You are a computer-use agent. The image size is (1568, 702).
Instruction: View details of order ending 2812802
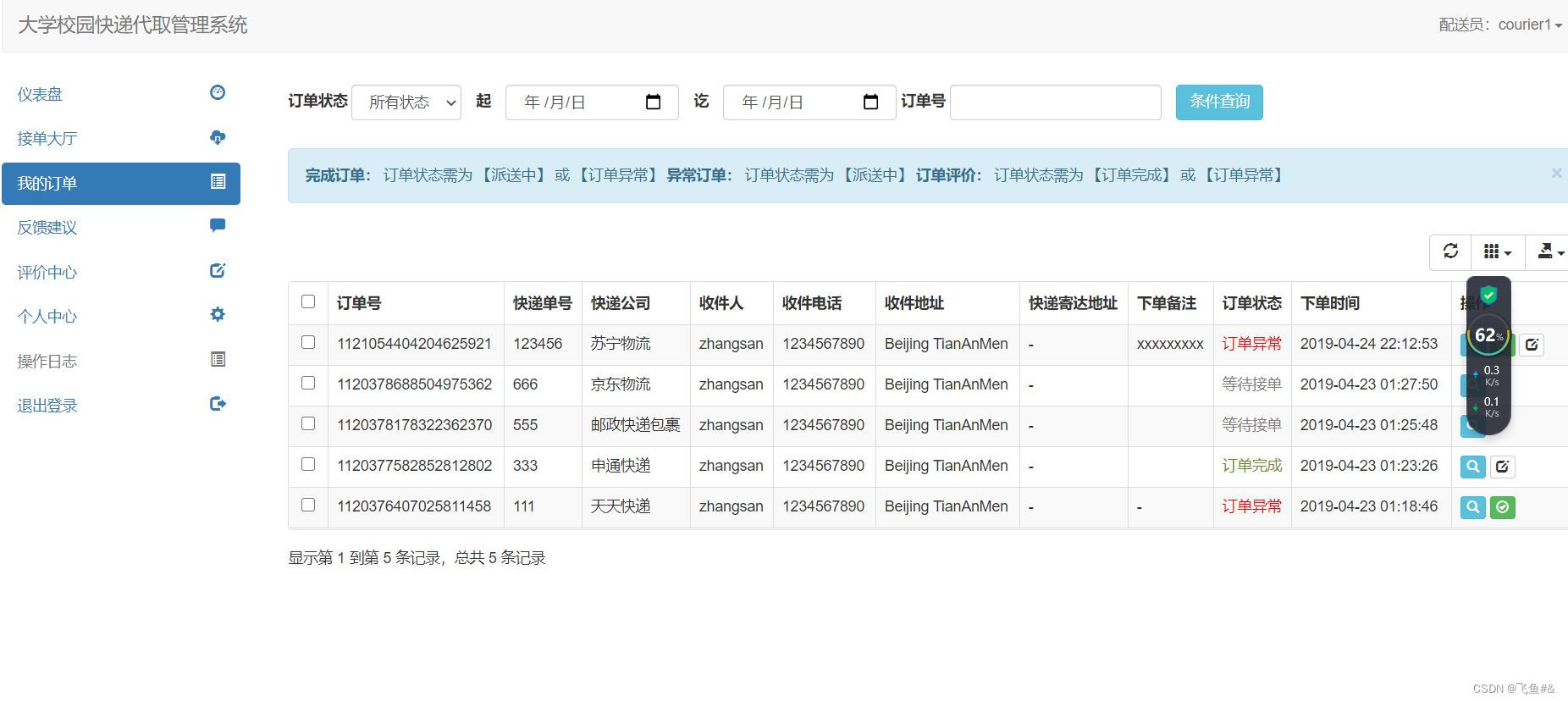click(1473, 467)
